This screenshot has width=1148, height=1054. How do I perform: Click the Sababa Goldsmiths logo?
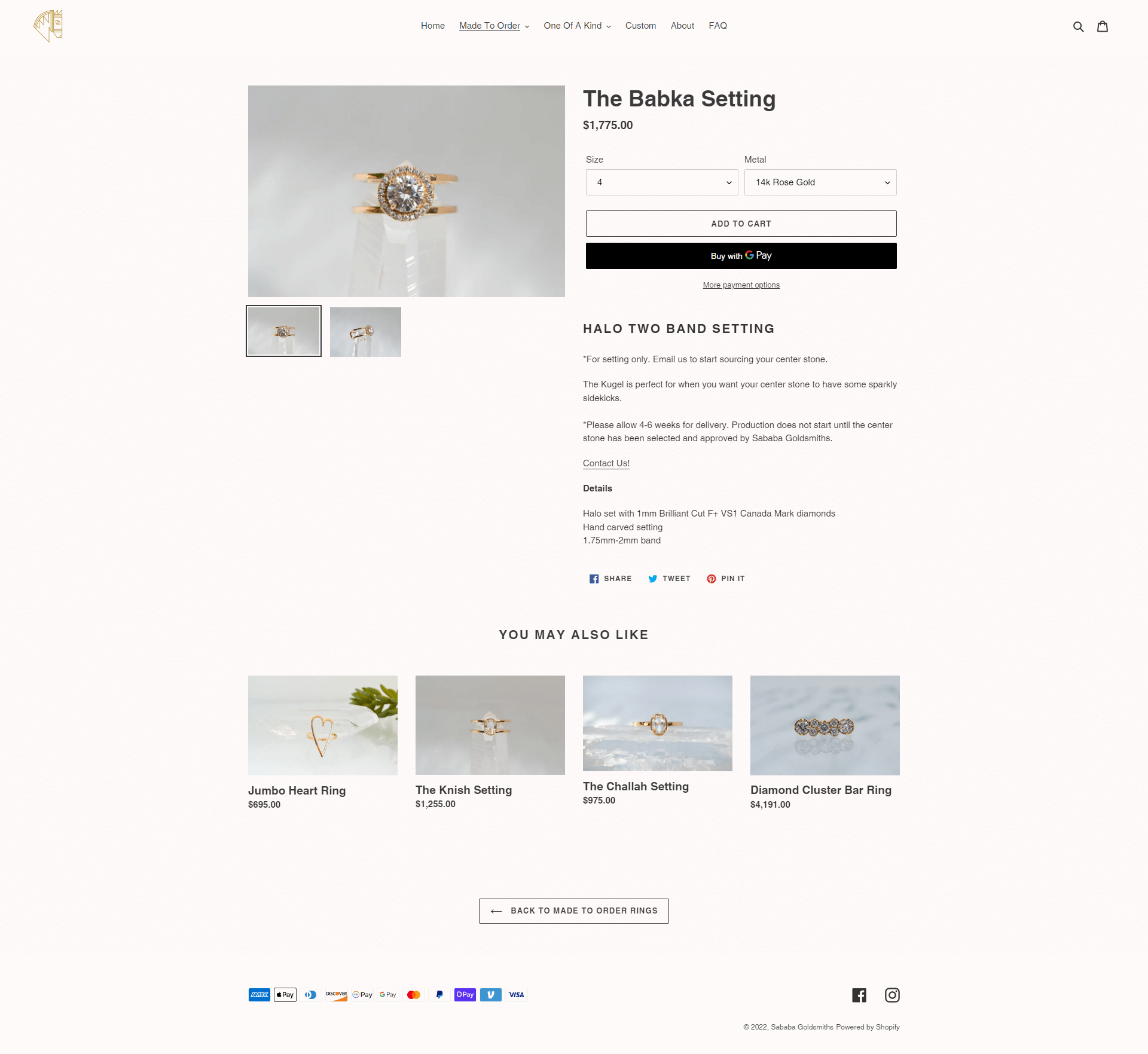(48, 26)
